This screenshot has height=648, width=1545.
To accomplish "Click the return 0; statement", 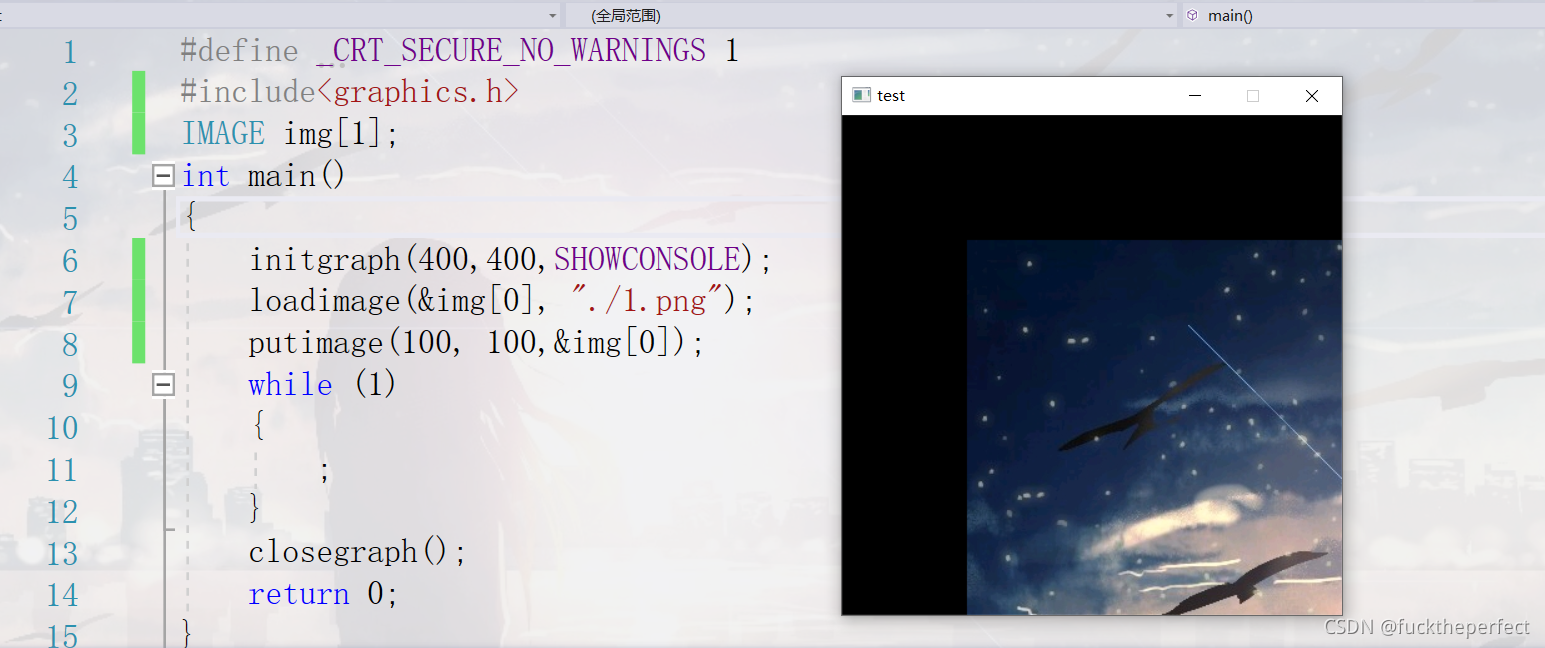I will (323, 594).
